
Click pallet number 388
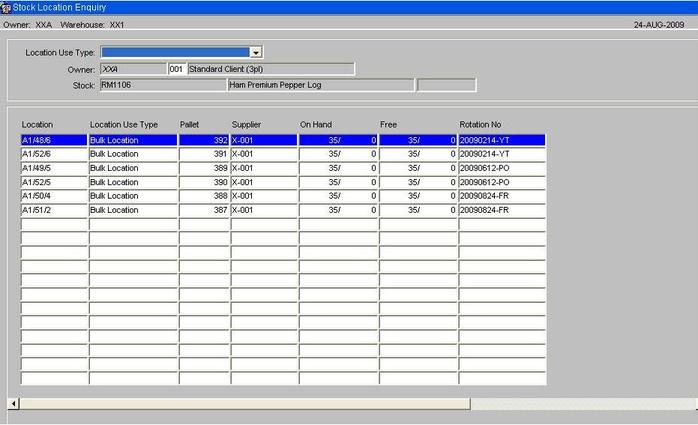coord(204,196)
